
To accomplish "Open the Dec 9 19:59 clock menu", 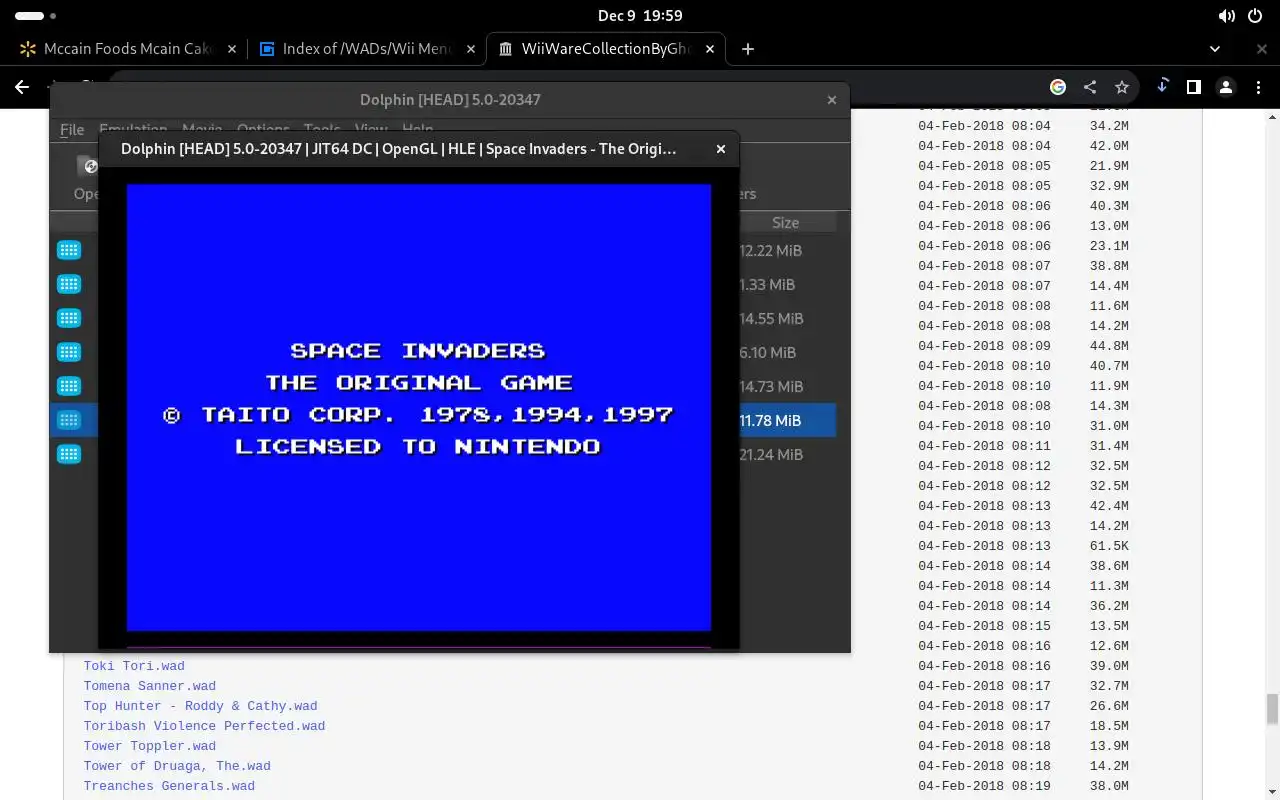I will point(640,16).
